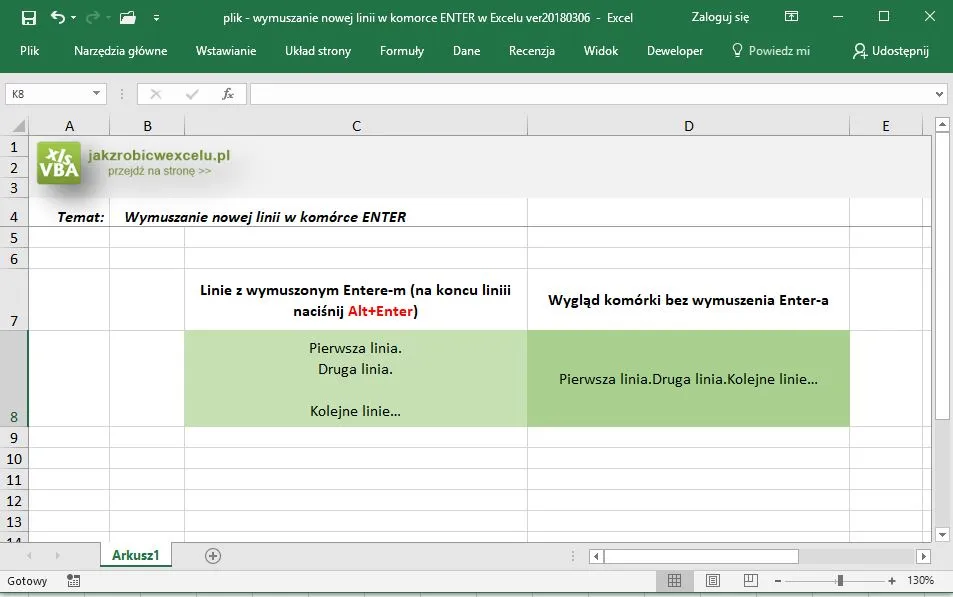Switch to Normal view icon
The image size is (953, 597).
click(674, 581)
